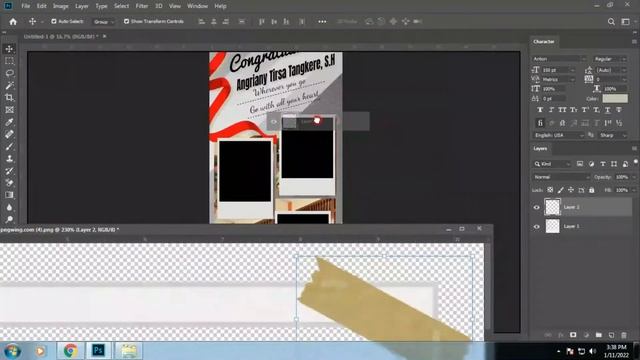Select the Layers panel tab
Viewport: 640px width, 360px height.
click(540, 149)
